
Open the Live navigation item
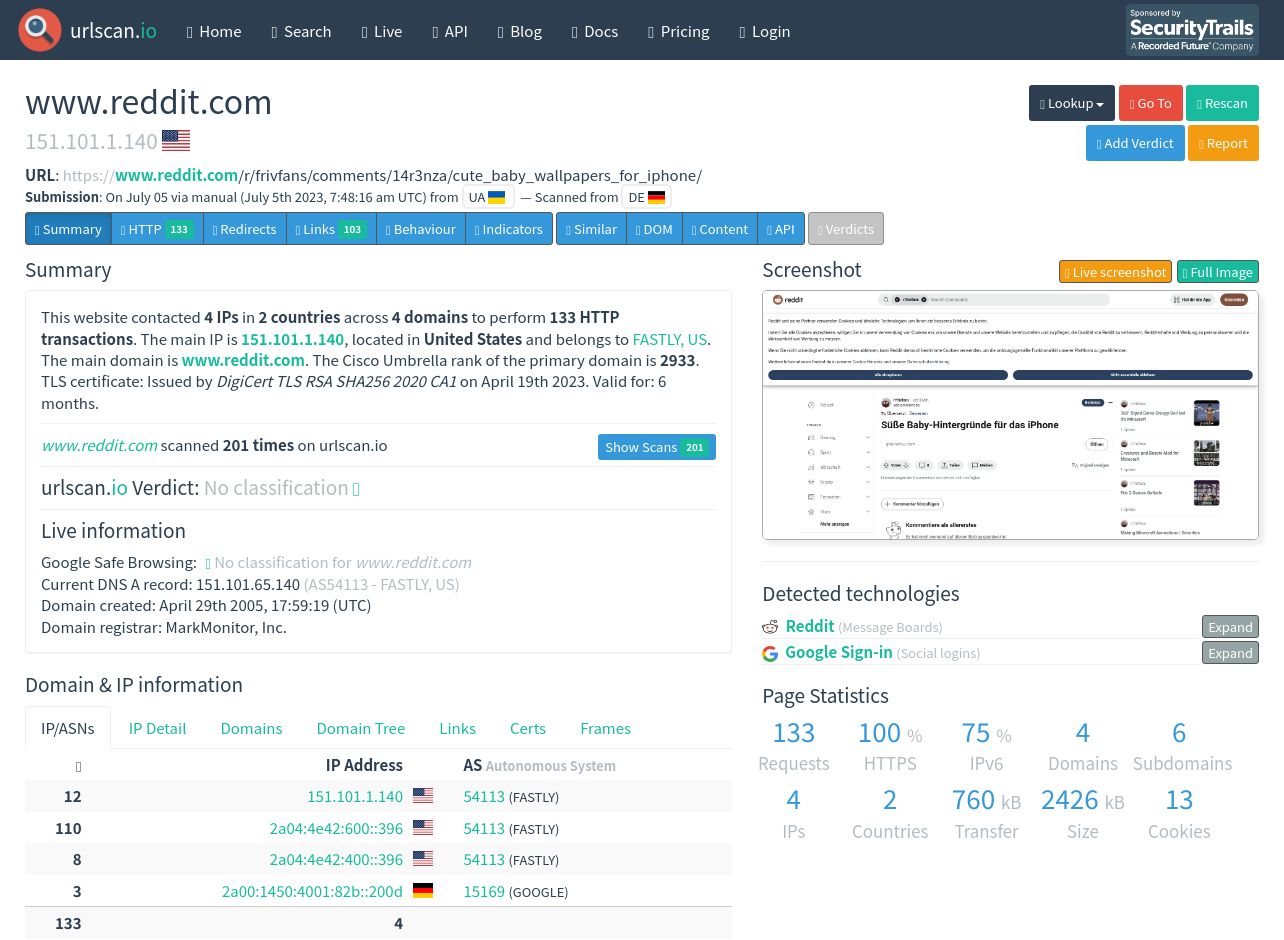382,31
